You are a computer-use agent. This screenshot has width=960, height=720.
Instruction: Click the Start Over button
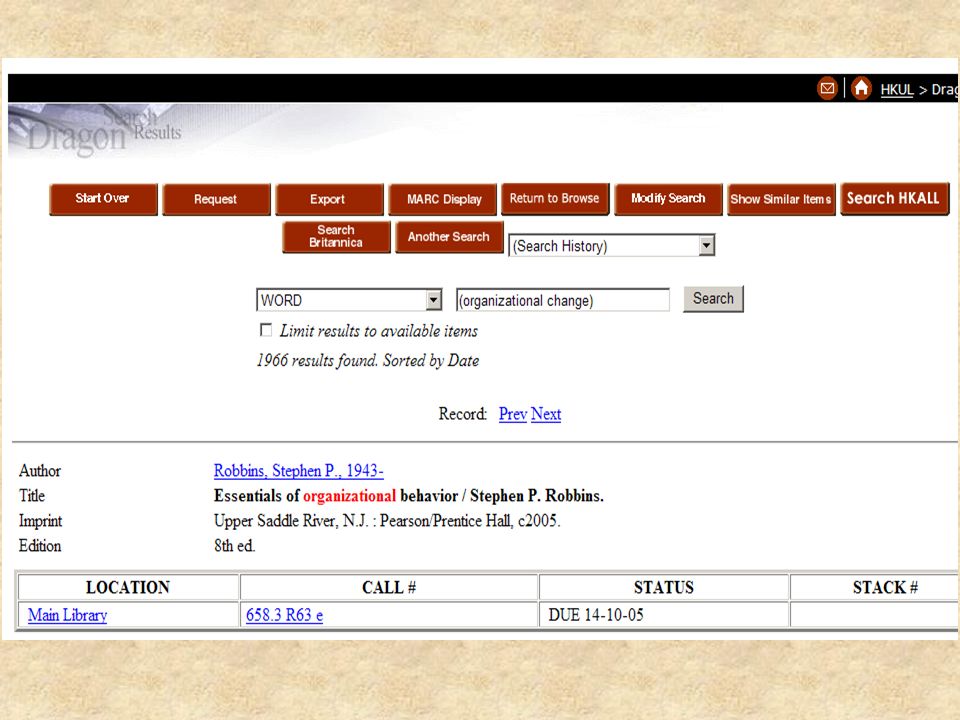(x=103, y=199)
